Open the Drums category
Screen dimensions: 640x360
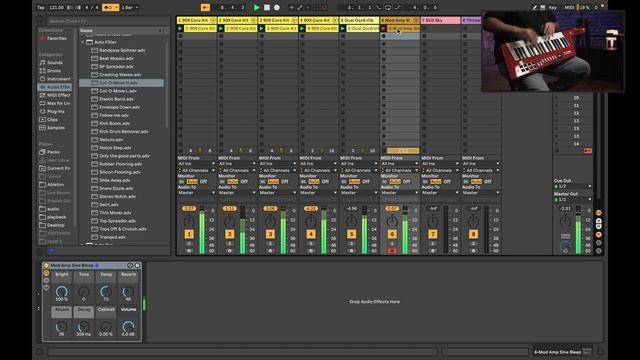click(53, 71)
